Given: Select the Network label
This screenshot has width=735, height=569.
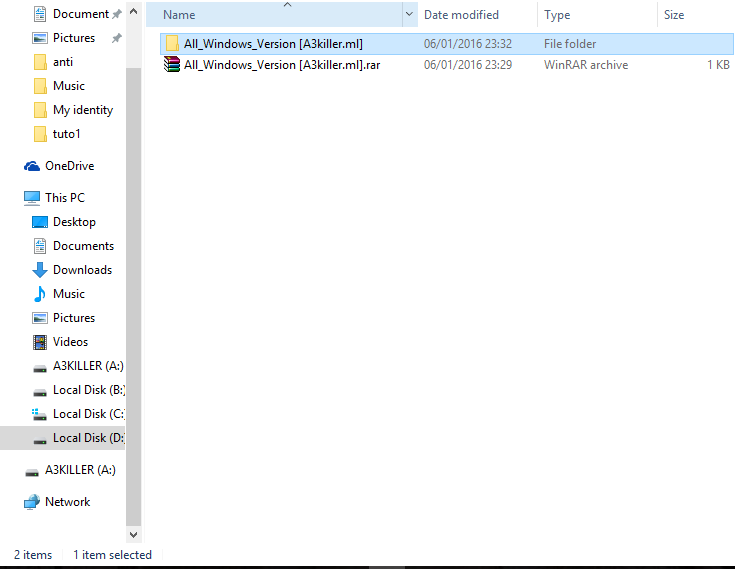Looking at the screenshot, I should tap(68, 502).
